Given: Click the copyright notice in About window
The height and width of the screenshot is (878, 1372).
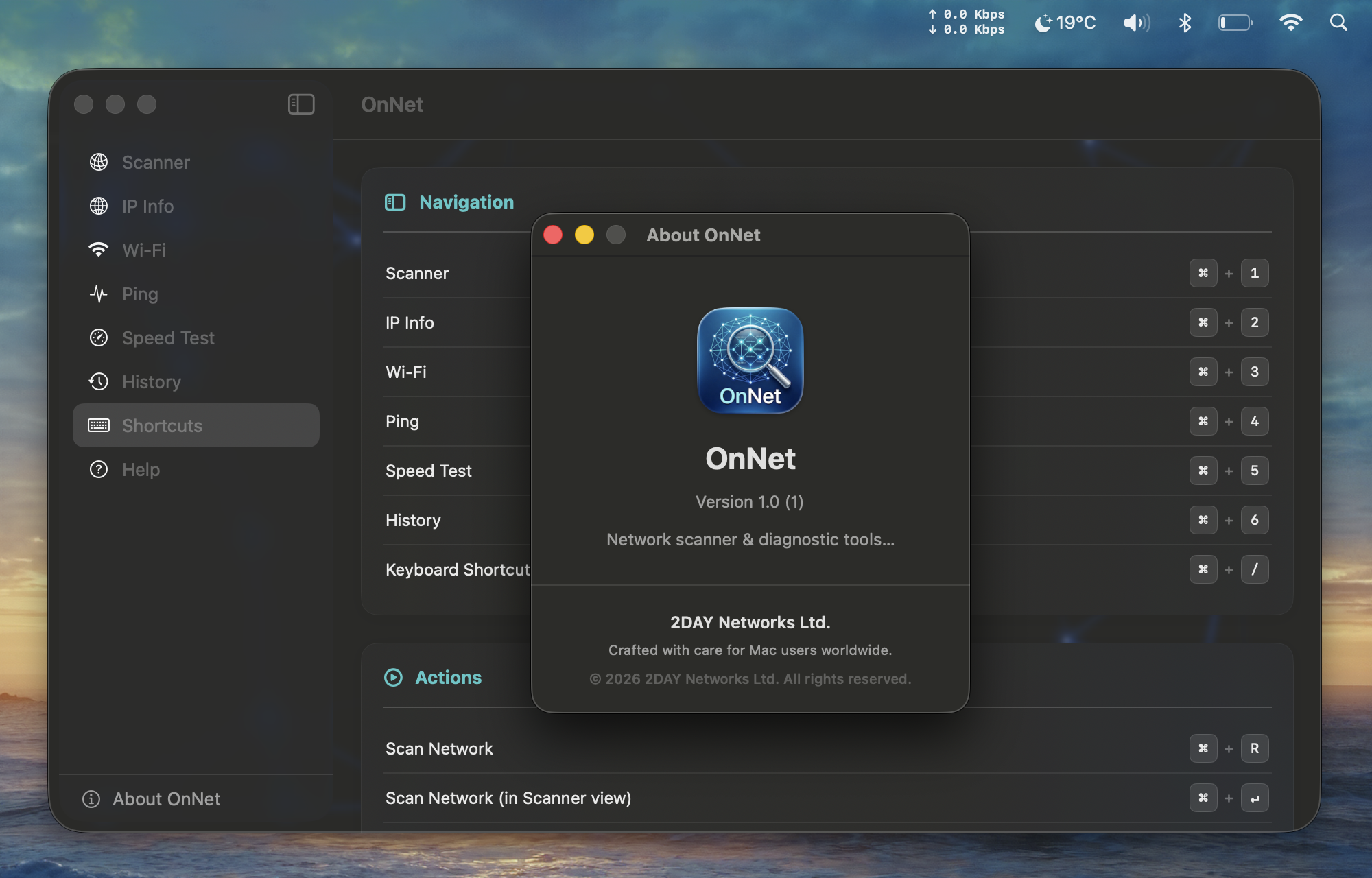Looking at the screenshot, I should tap(750, 679).
